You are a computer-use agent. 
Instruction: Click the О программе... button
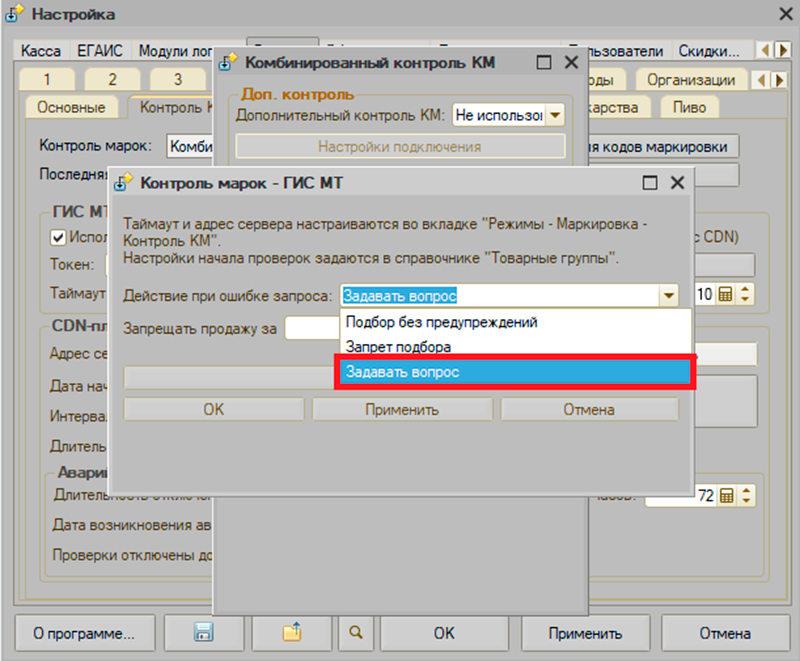(84, 633)
